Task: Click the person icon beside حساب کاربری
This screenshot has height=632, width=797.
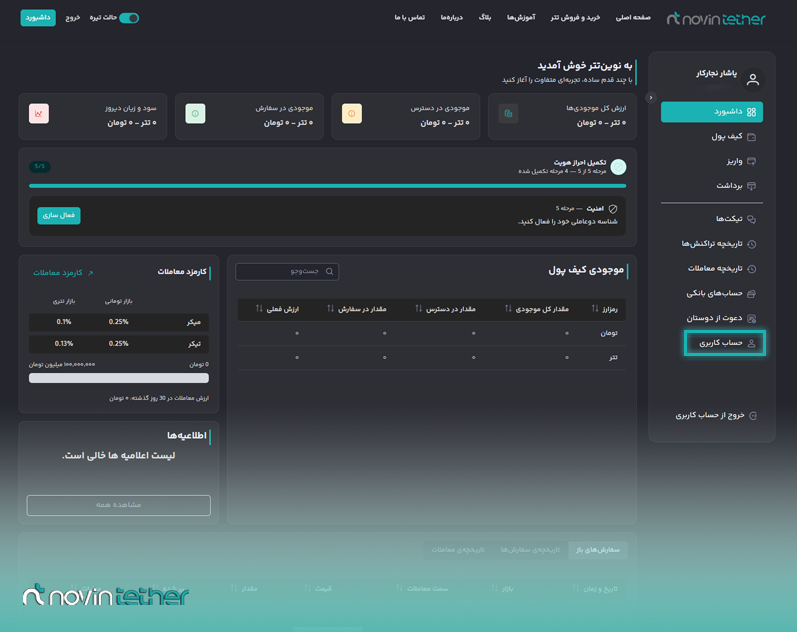Action: pyautogui.click(x=752, y=344)
